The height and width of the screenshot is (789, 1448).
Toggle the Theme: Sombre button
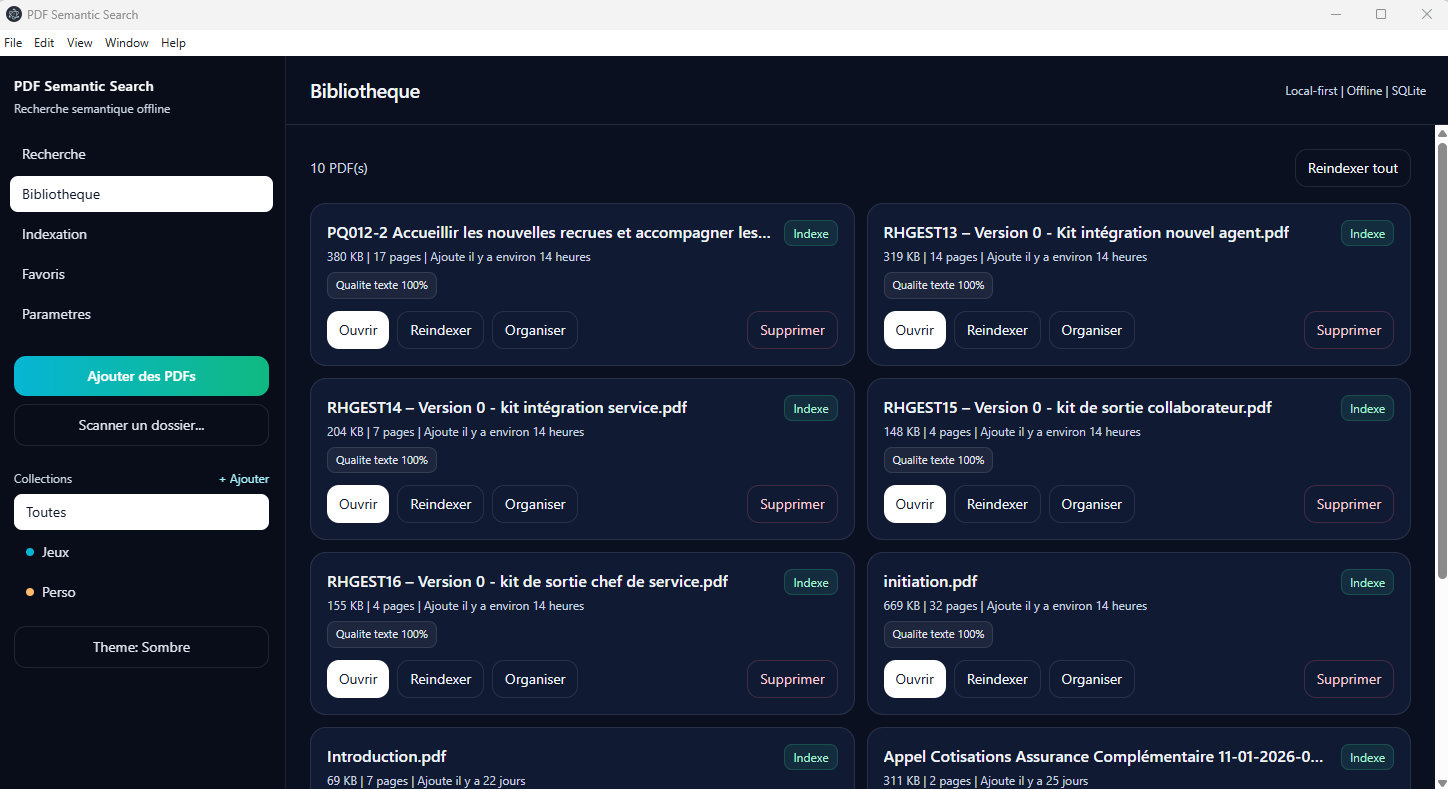141,647
